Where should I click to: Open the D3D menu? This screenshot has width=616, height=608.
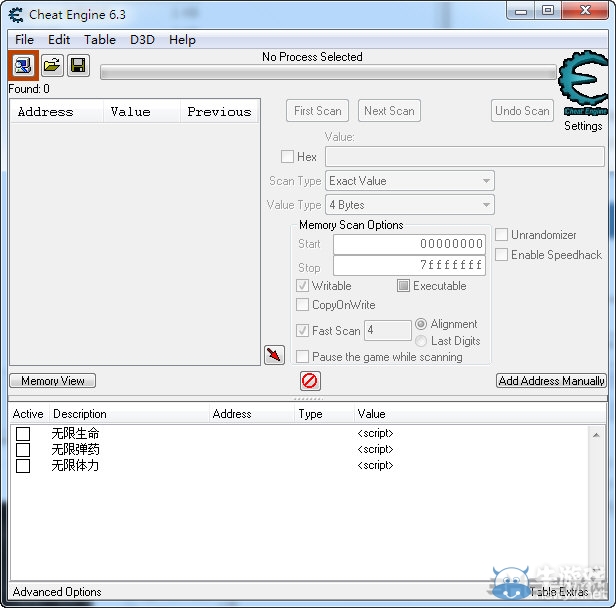coord(142,40)
